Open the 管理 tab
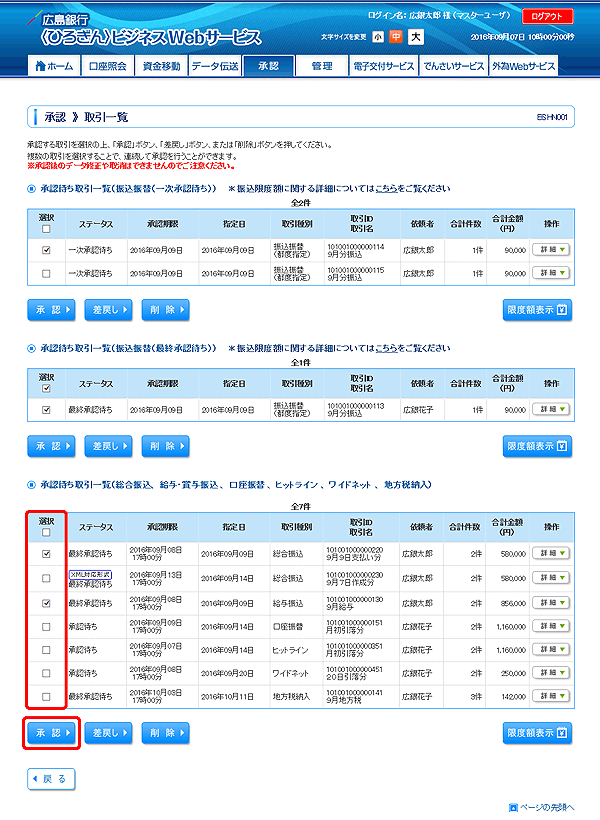 coord(322,66)
